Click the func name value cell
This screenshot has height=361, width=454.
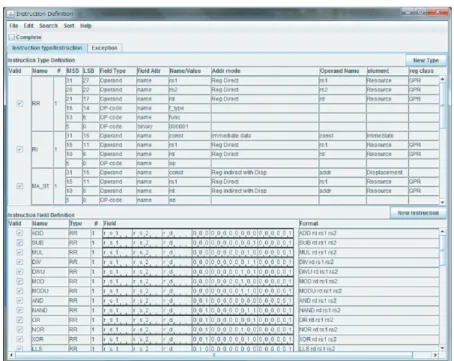[x=190, y=117]
